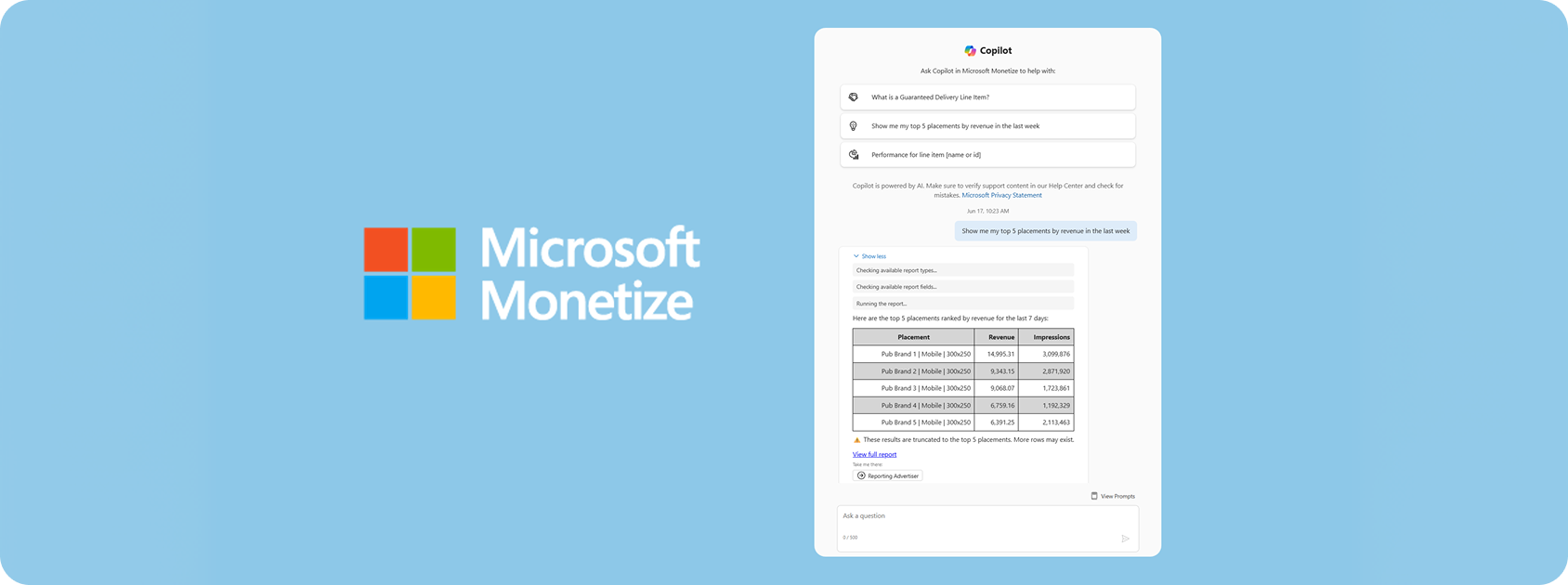Click the chart icon beside Performance for line item
The height and width of the screenshot is (585, 1568).
(854, 155)
